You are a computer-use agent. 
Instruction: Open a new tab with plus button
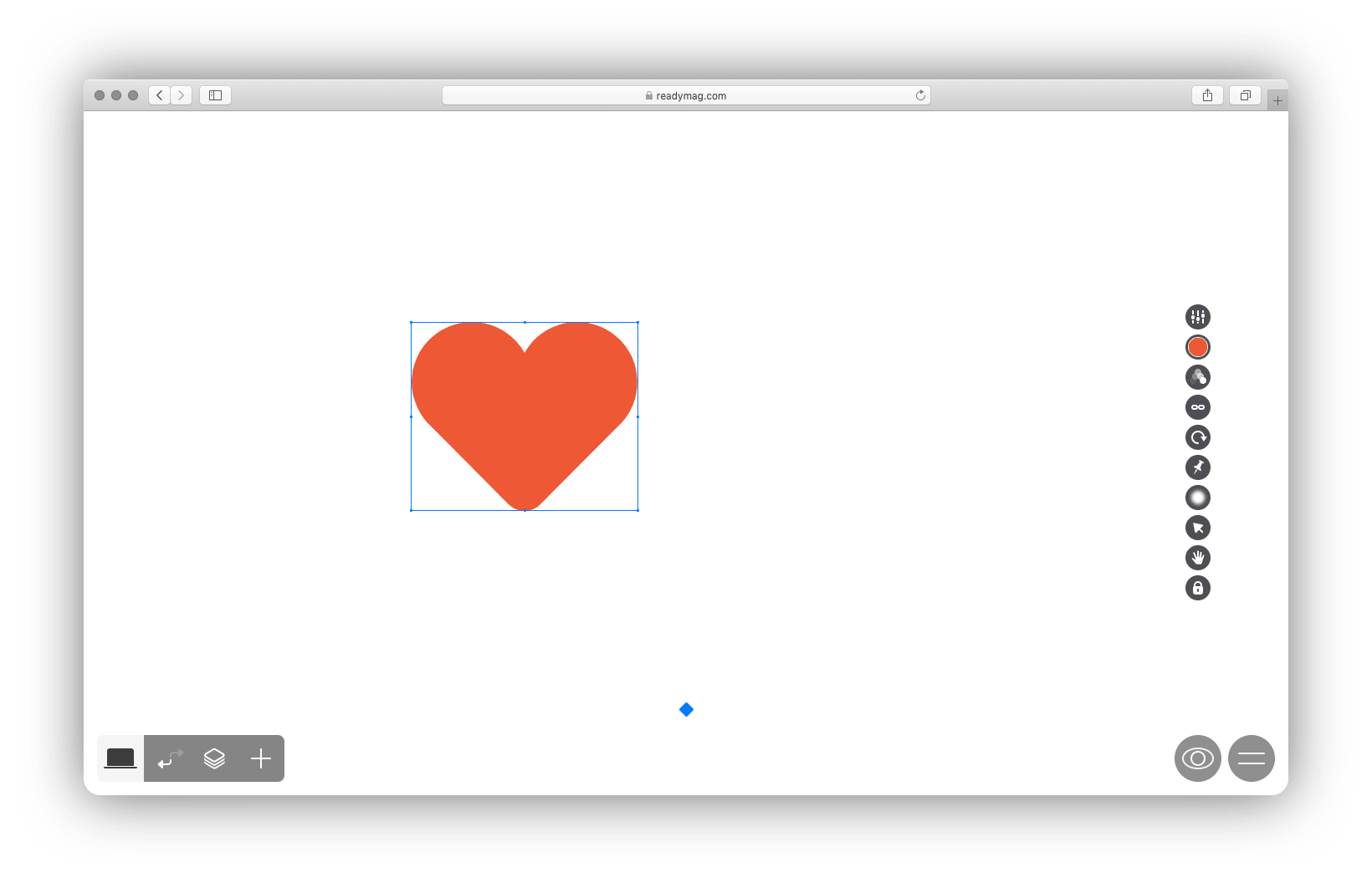tap(1277, 100)
